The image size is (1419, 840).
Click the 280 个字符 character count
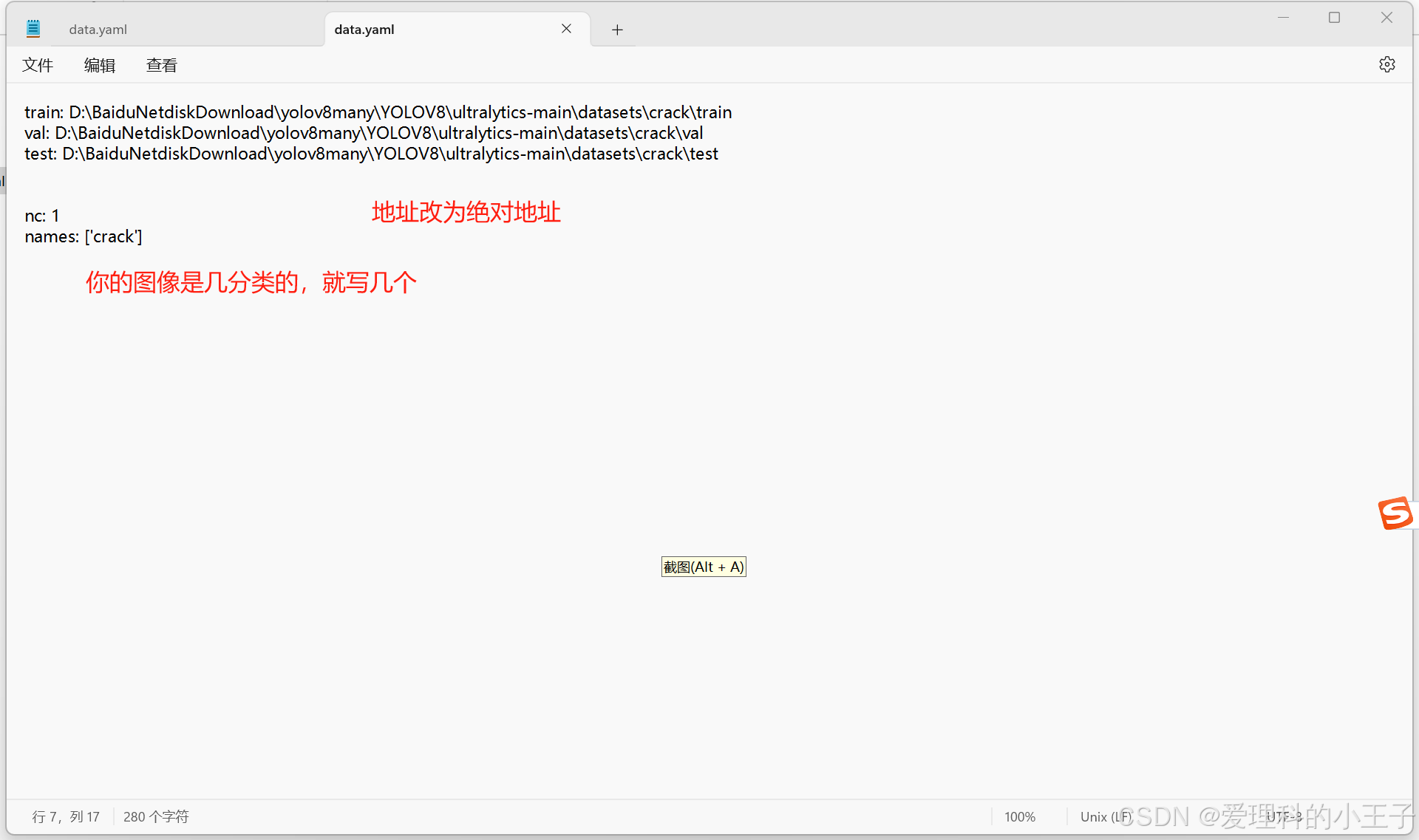[x=156, y=816]
